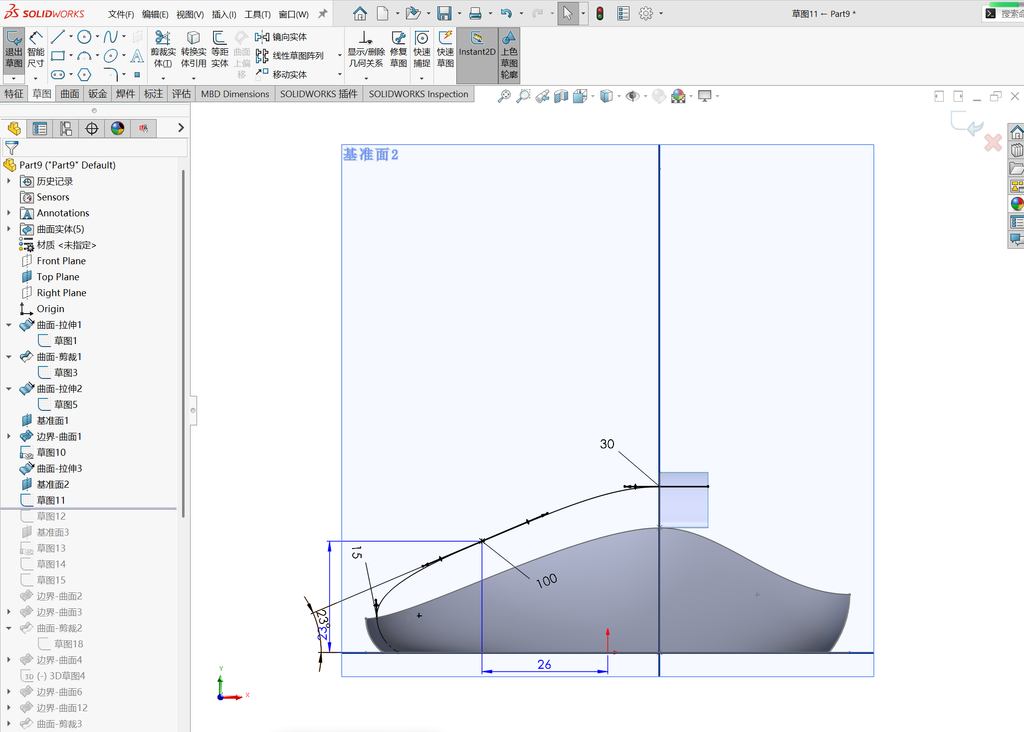The image size is (1024, 732).
Task: Click the Save icon
Action: pos(444,13)
